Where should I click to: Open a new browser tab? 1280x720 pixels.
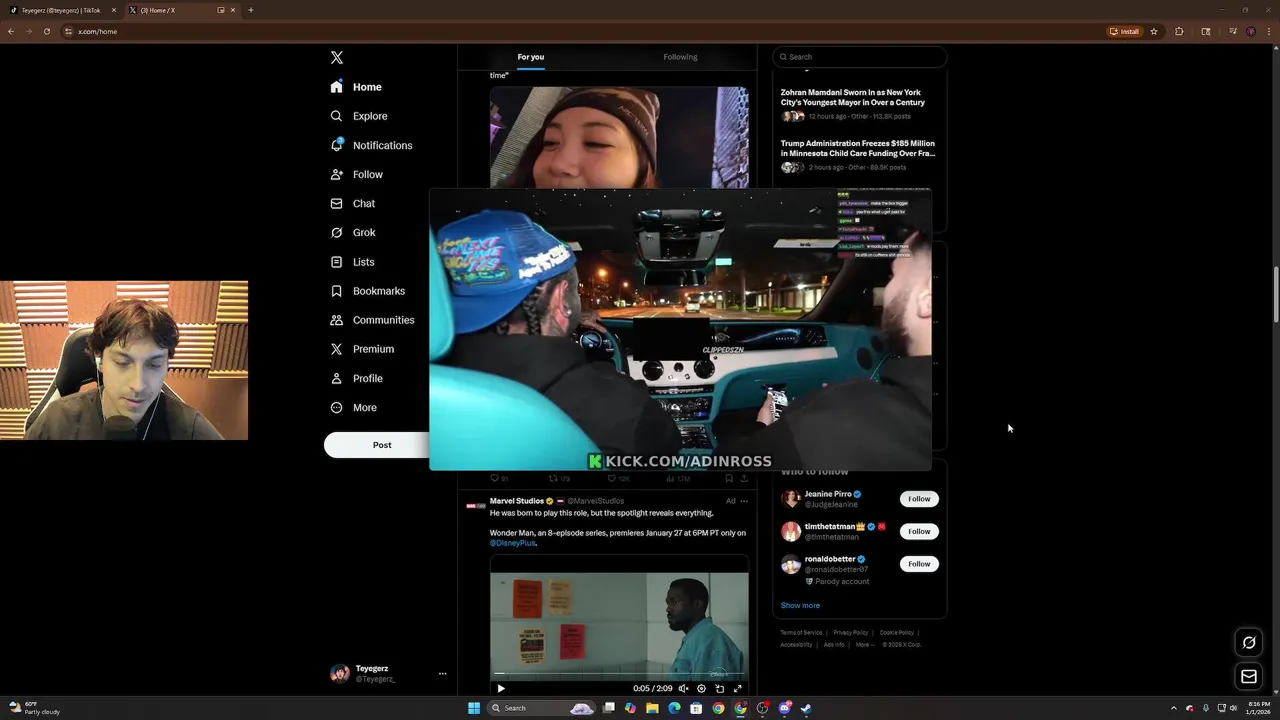point(250,10)
